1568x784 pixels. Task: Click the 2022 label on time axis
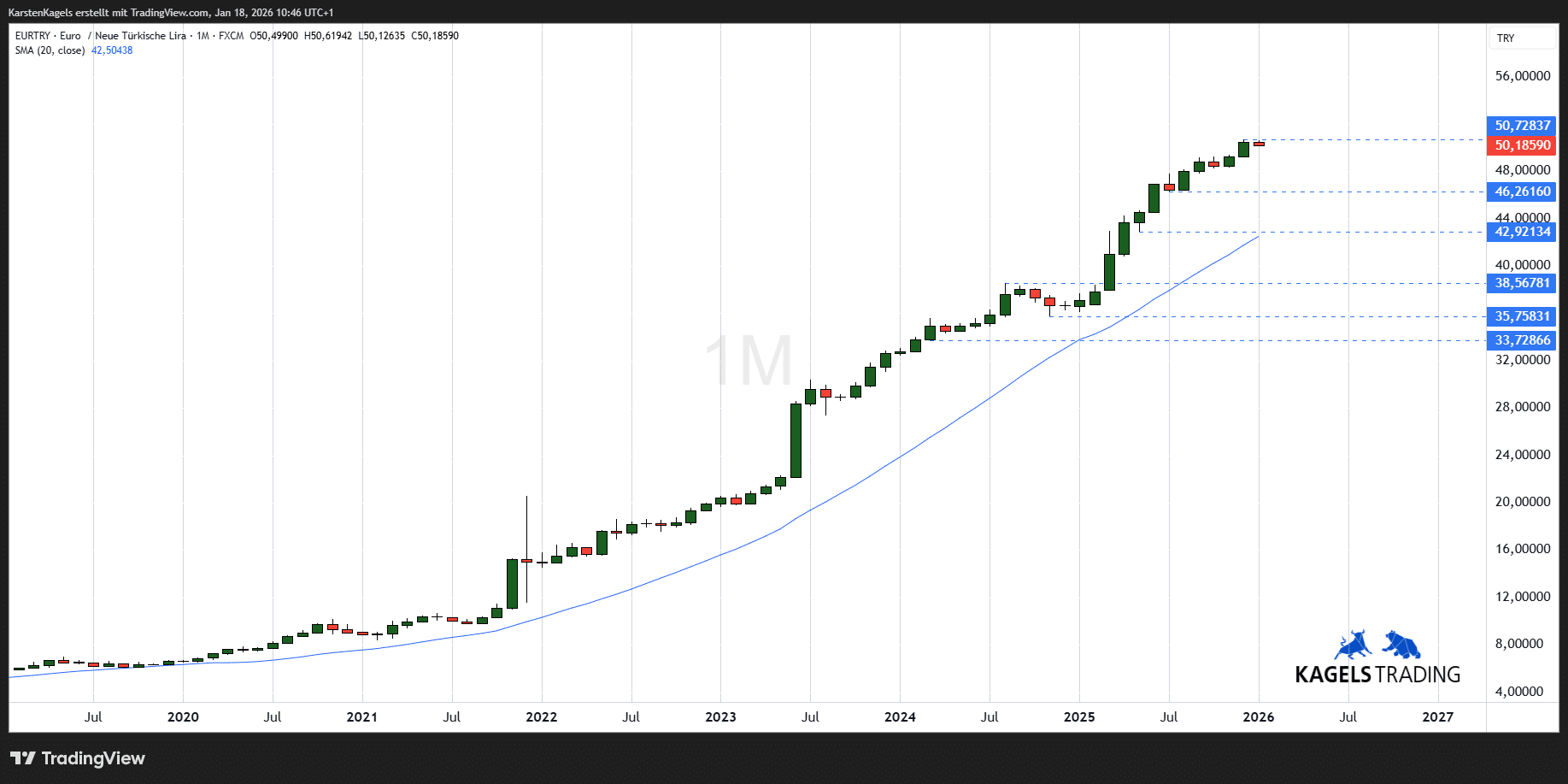(x=541, y=717)
